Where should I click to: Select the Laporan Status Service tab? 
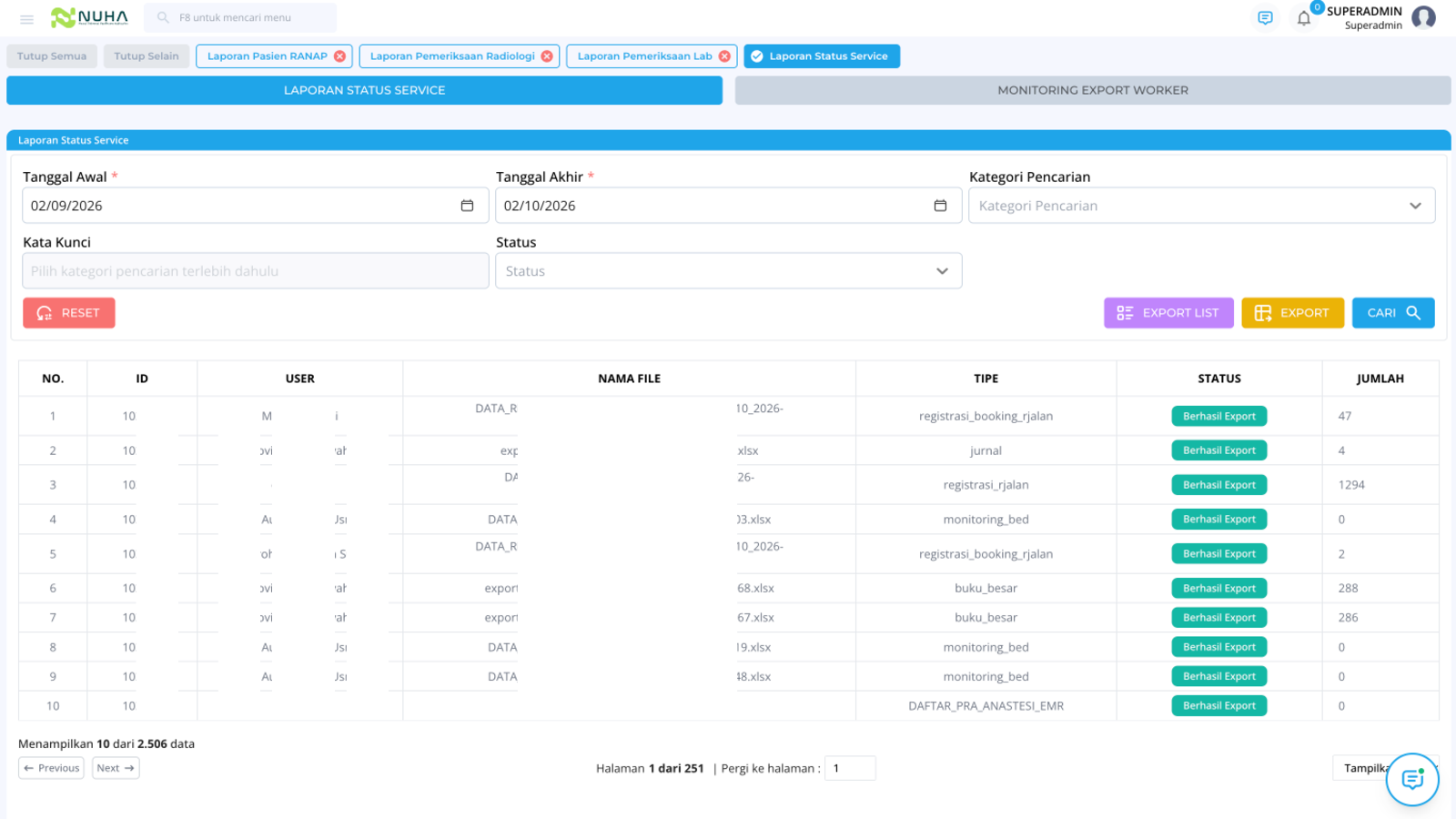(x=822, y=56)
